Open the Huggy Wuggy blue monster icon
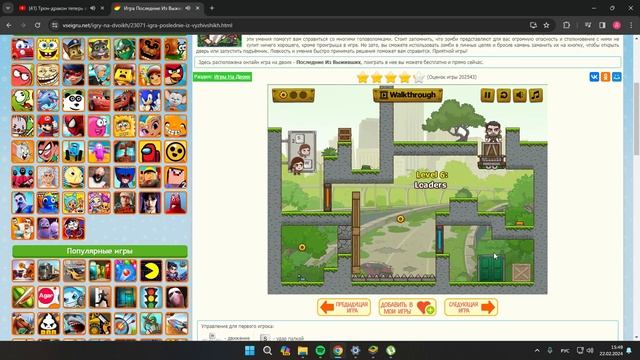The height and width of the screenshot is (360, 640). pos(124,177)
